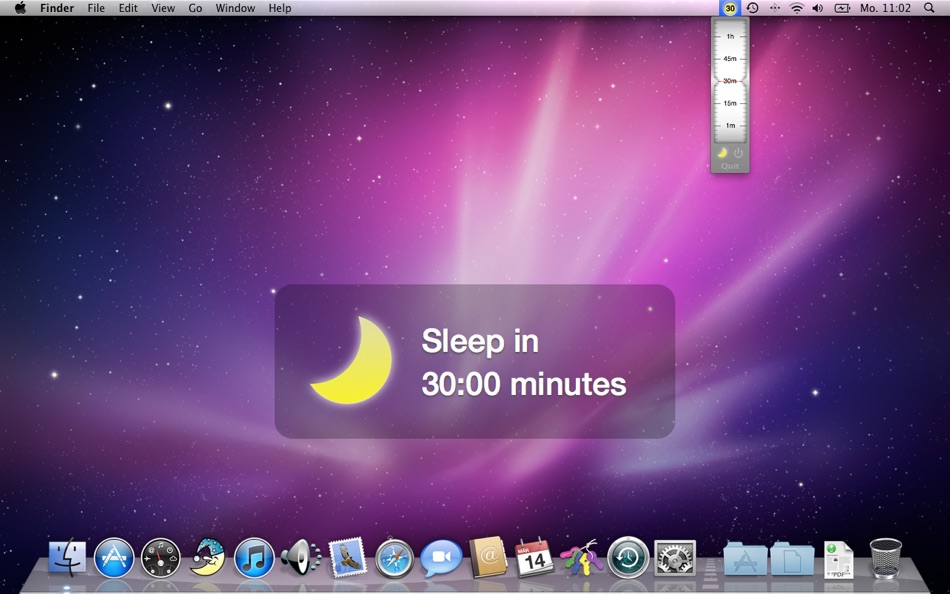Launch Safari from the Dock
Image resolution: width=950 pixels, height=594 pixels.
coord(394,558)
